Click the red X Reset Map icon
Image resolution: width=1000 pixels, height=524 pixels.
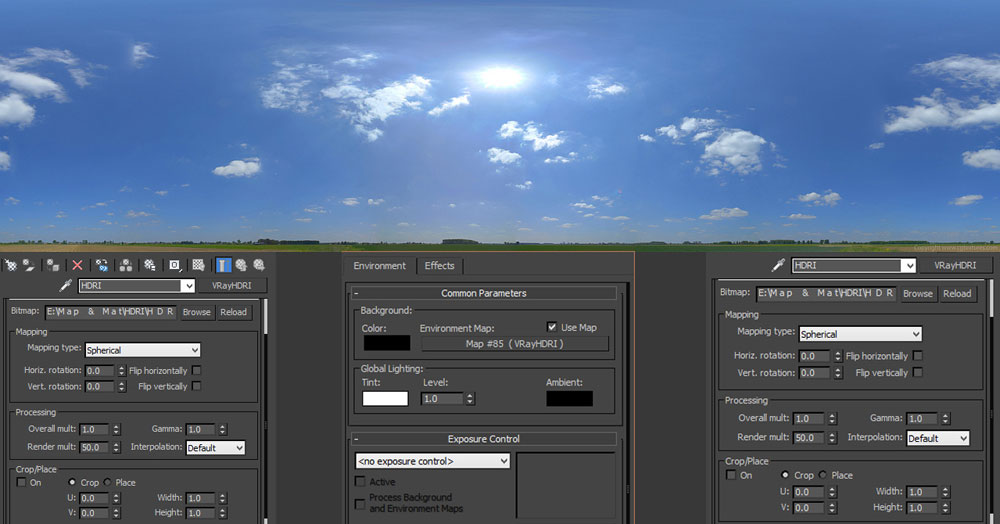tap(77, 265)
